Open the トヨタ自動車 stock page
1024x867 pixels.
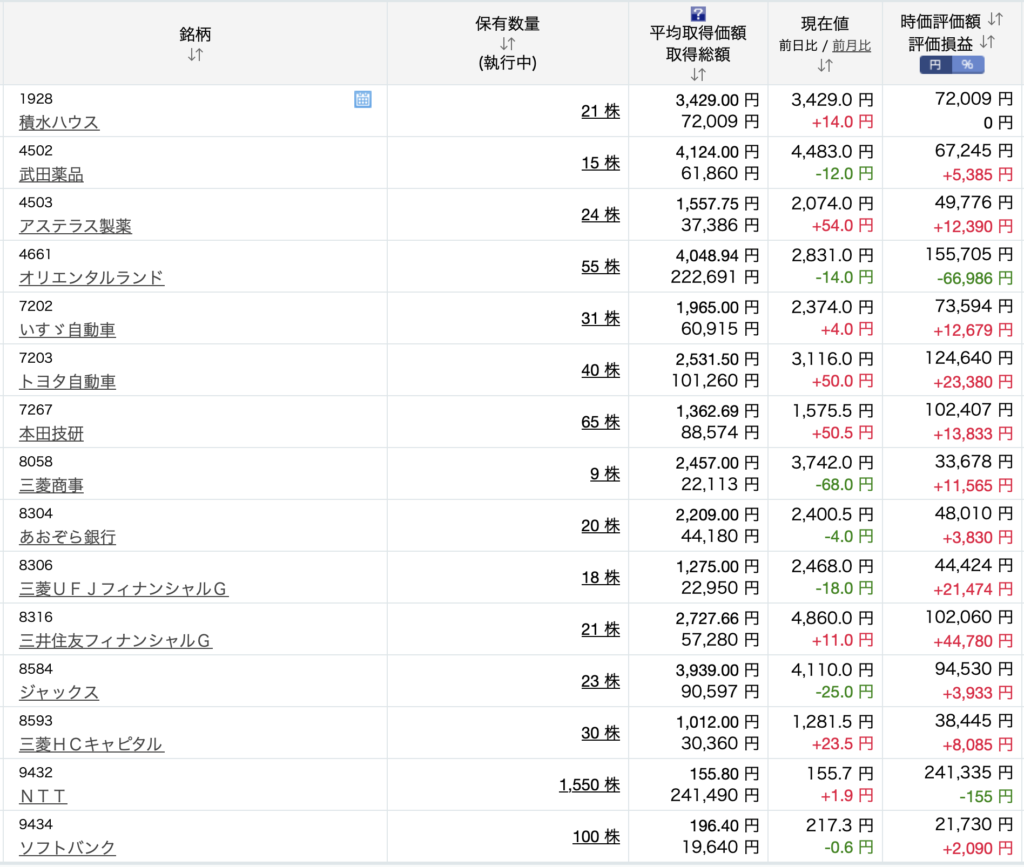67,382
